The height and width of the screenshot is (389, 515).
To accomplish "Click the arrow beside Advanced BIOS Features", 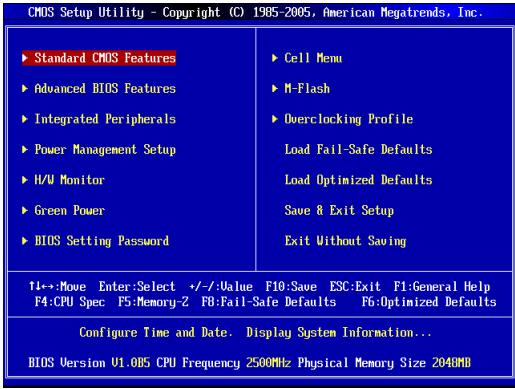I will tap(25, 89).
